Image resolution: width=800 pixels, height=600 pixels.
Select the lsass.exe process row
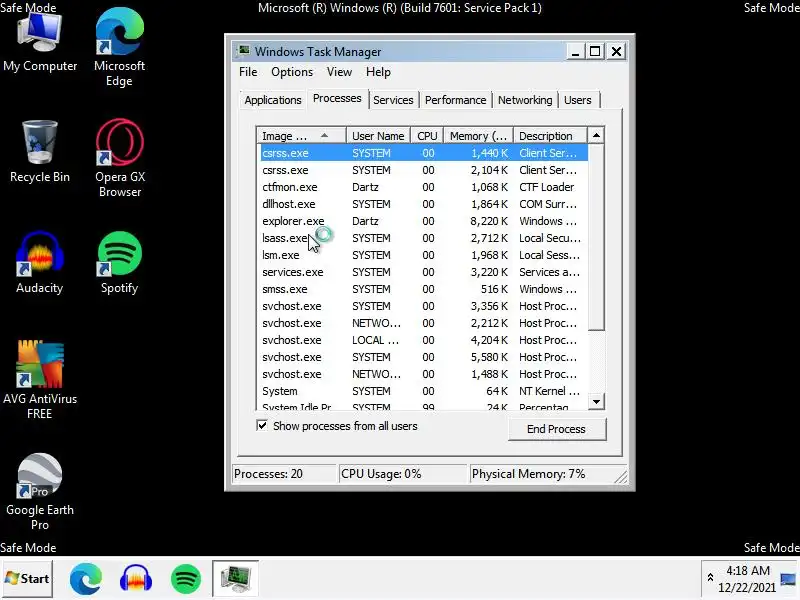pos(423,238)
